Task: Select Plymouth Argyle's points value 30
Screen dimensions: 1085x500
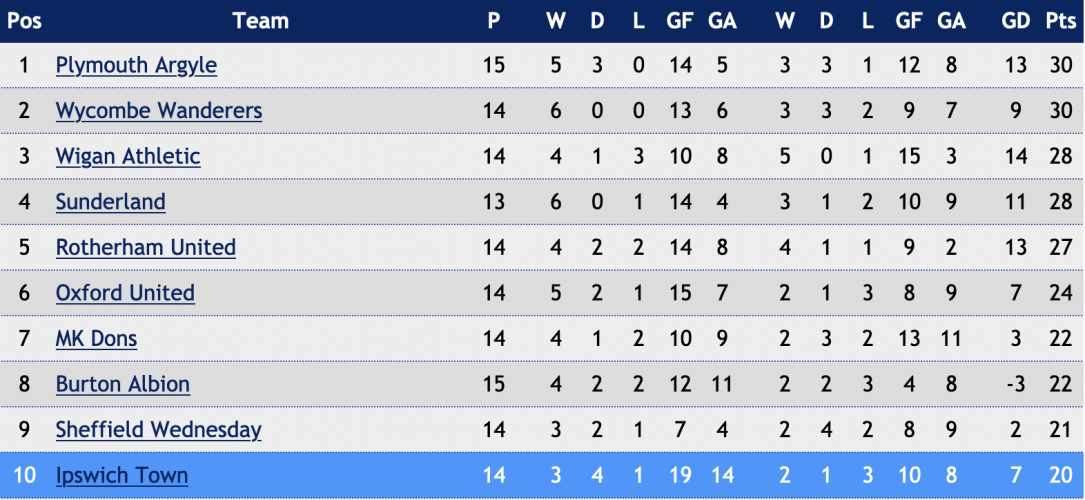Action: click(x=1060, y=66)
